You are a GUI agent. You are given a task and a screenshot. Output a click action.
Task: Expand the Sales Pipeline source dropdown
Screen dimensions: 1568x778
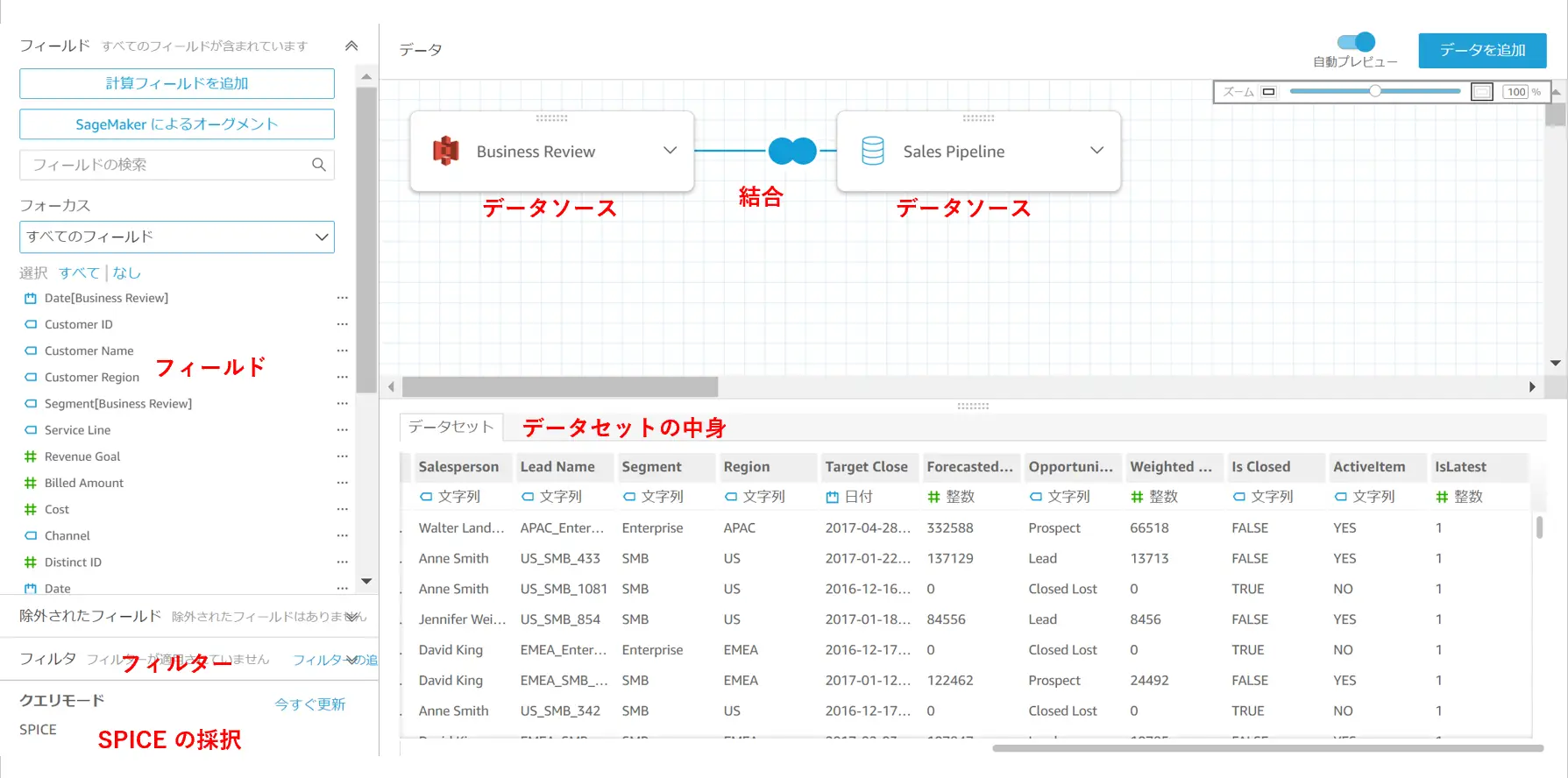coord(1096,151)
